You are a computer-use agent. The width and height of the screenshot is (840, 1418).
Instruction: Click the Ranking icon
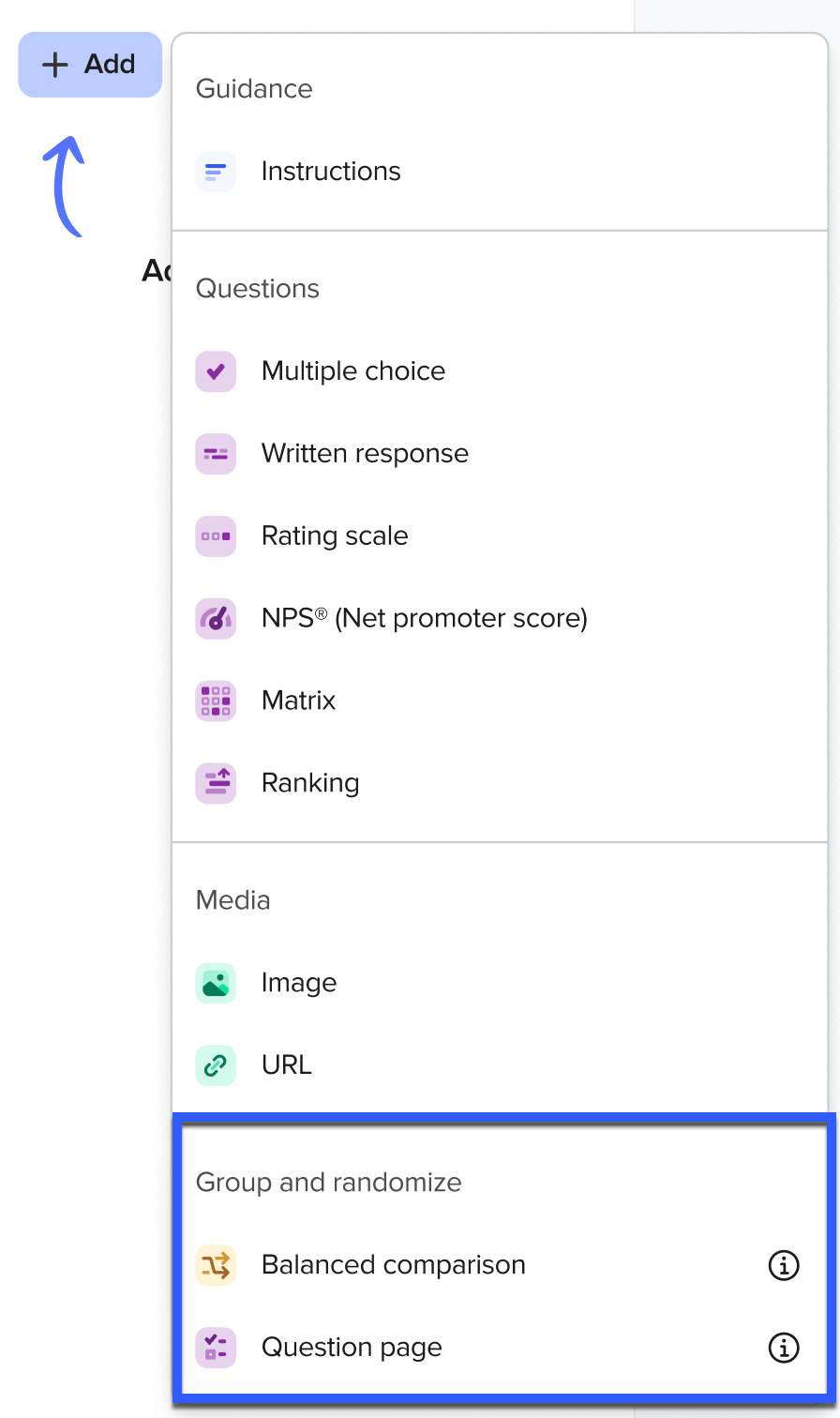(216, 783)
